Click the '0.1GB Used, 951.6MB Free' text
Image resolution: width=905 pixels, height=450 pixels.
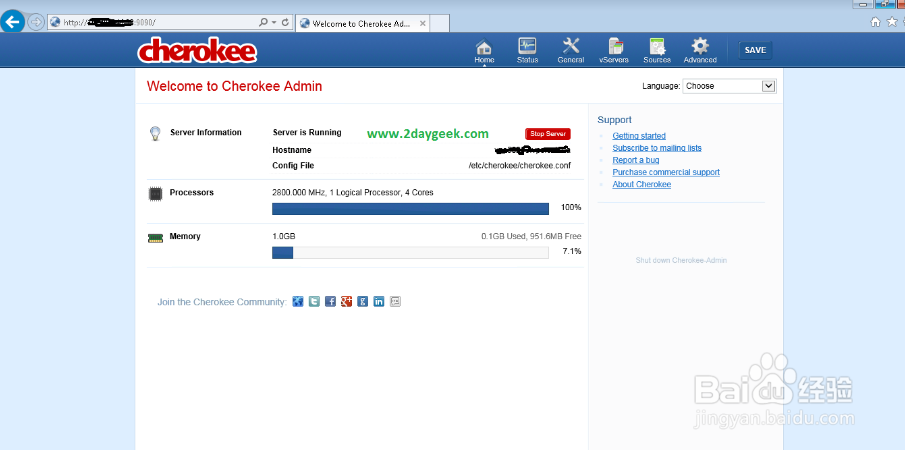coord(532,237)
